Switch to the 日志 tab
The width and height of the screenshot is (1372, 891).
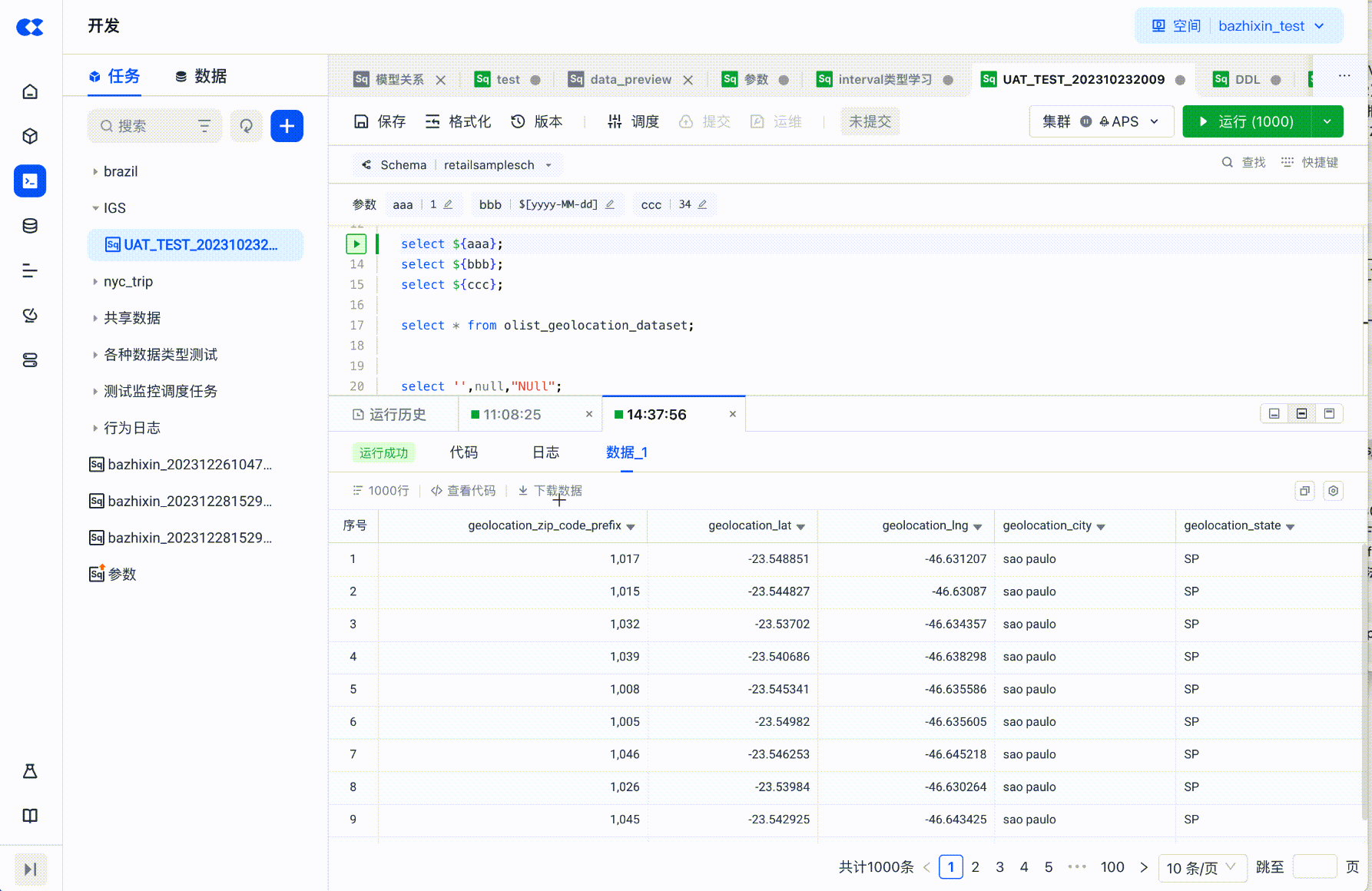tap(545, 452)
